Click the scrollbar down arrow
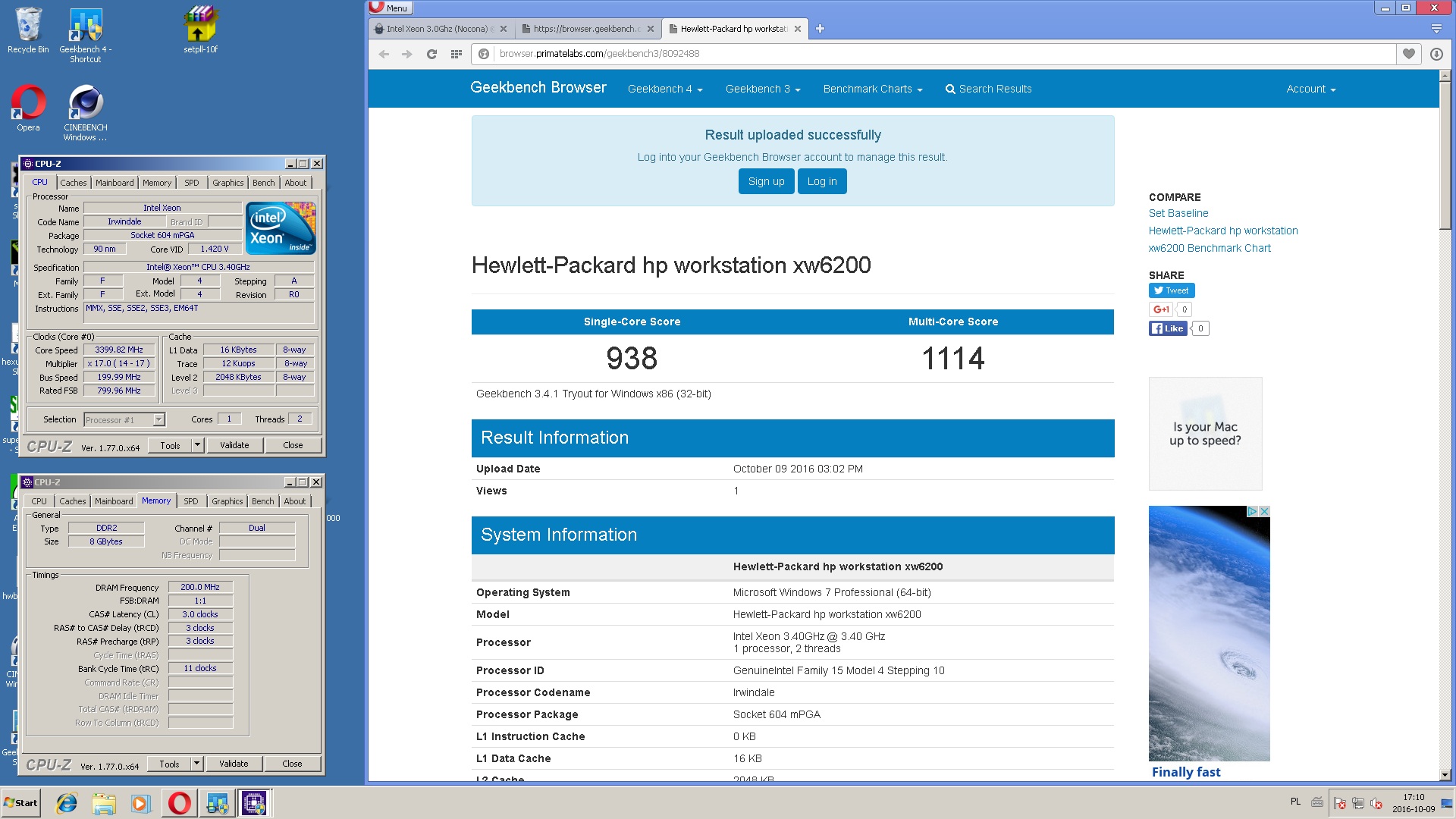Screen dimensions: 1456x819 1445,775
